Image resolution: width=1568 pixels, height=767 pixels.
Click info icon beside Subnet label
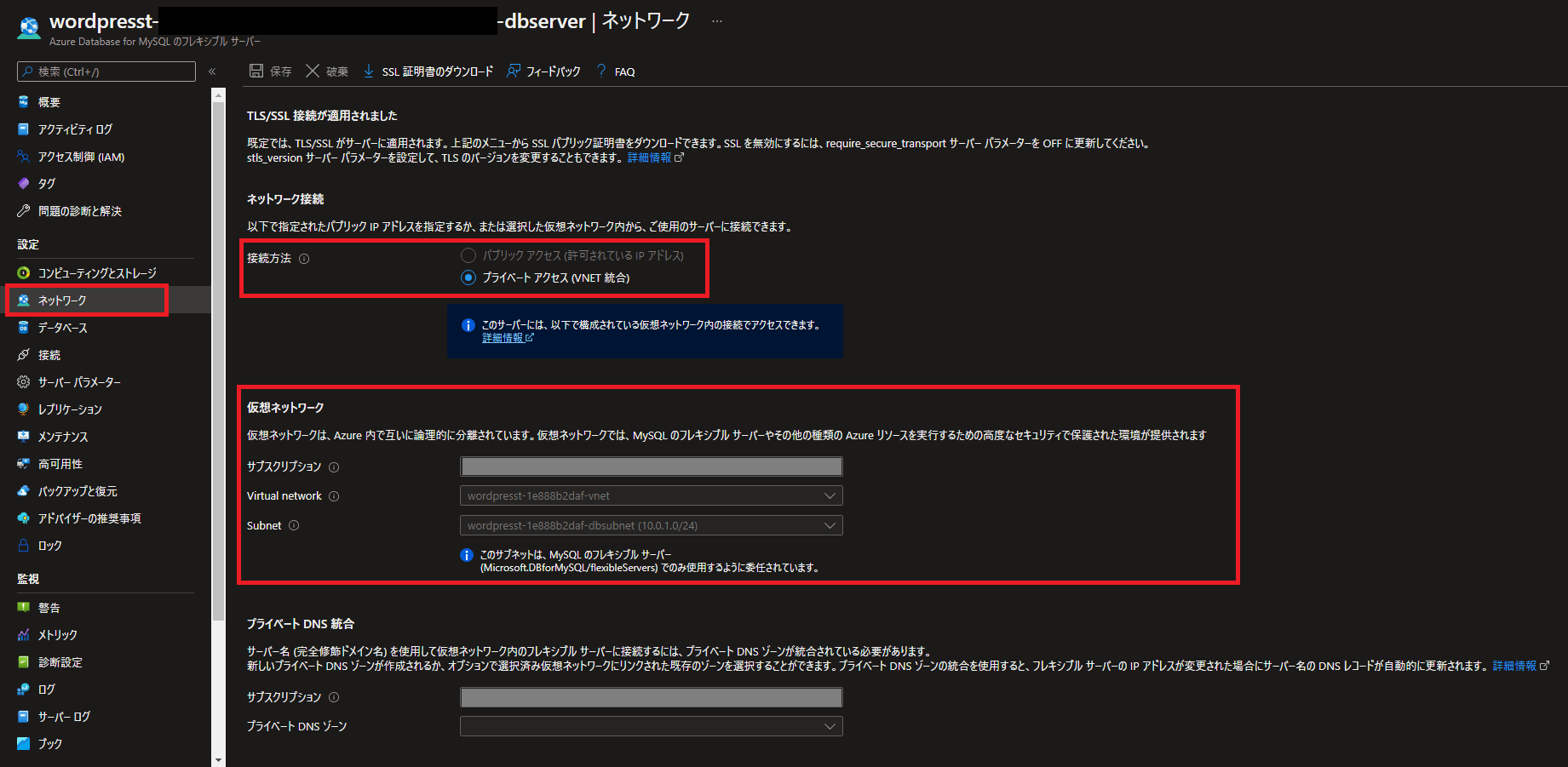(x=294, y=525)
